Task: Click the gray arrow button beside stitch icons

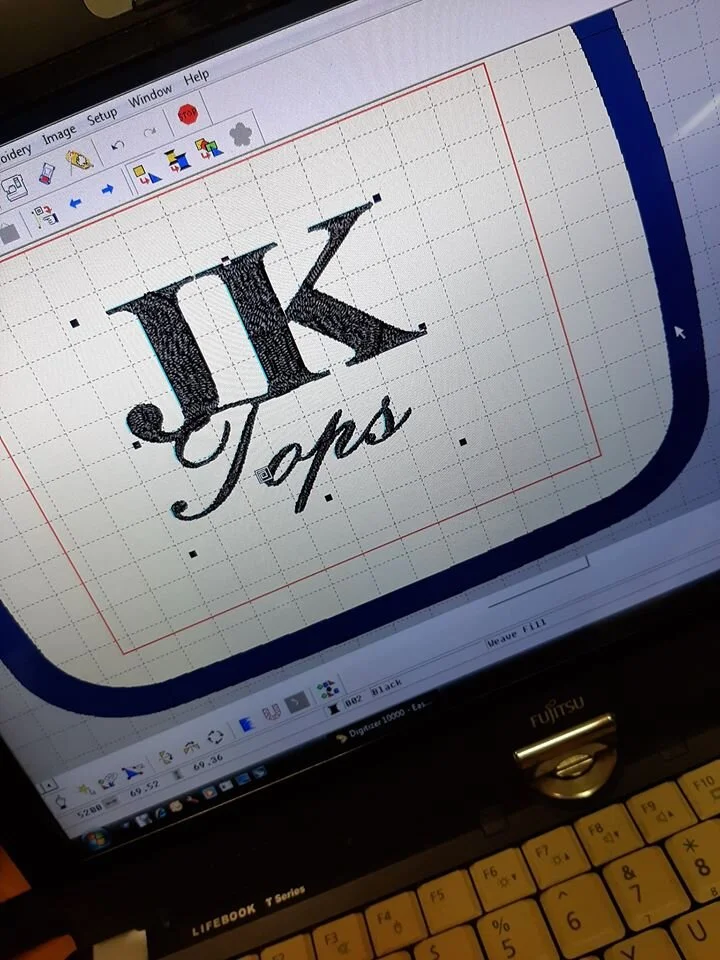Action: pyautogui.click(x=298, y=702)
